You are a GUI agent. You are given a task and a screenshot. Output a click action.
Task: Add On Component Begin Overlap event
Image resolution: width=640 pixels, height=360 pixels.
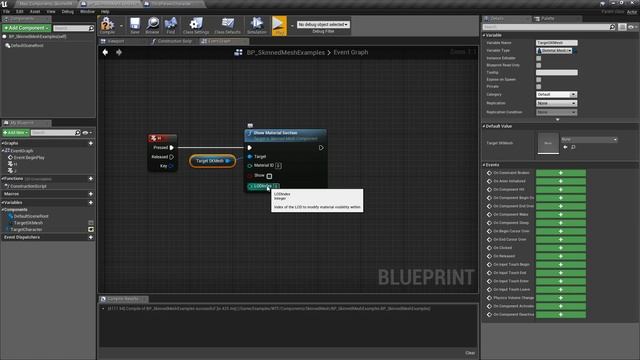point(561,198)
